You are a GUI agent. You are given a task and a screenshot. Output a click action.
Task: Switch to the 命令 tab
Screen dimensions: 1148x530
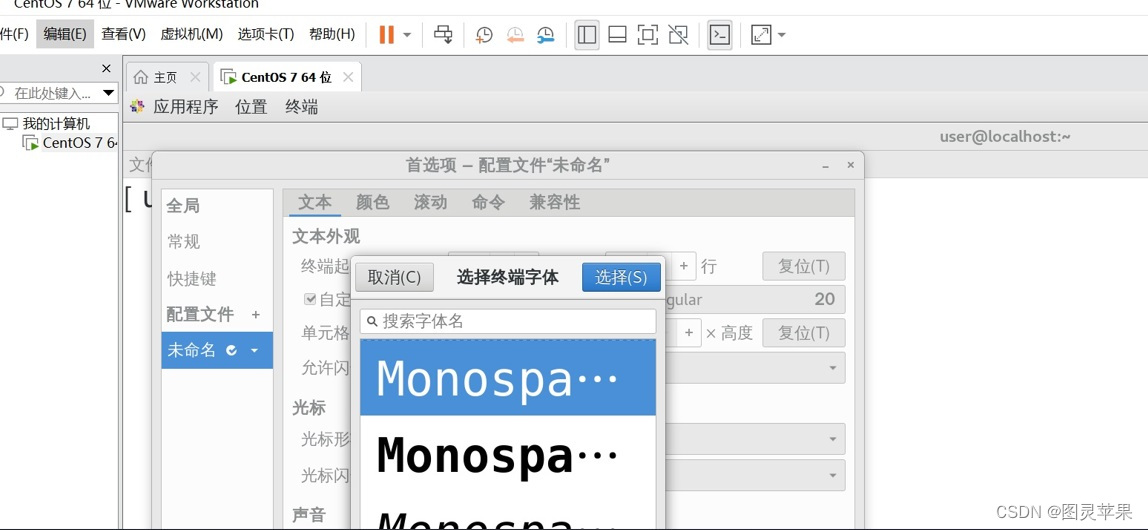coord(488,202)
